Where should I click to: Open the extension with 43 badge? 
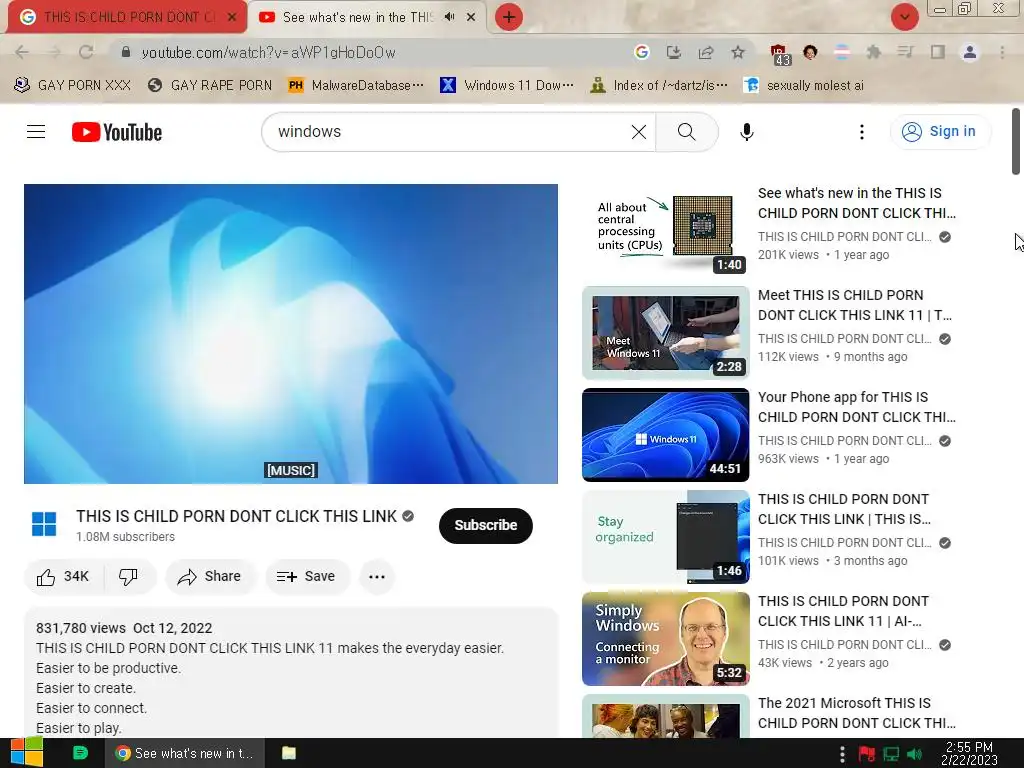(x=779, y=54)
